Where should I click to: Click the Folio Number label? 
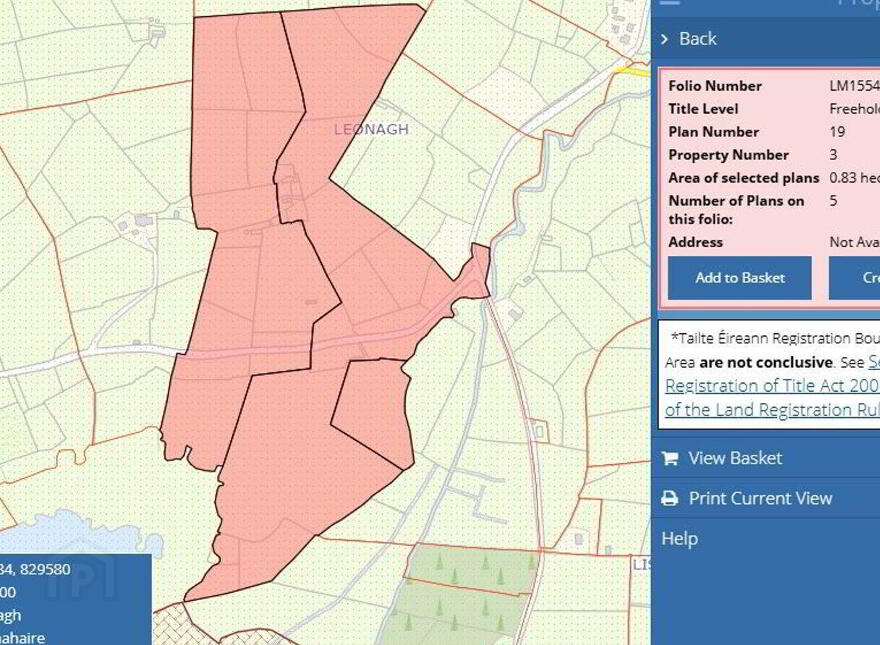pyautogui.click(x=715, y=86)
